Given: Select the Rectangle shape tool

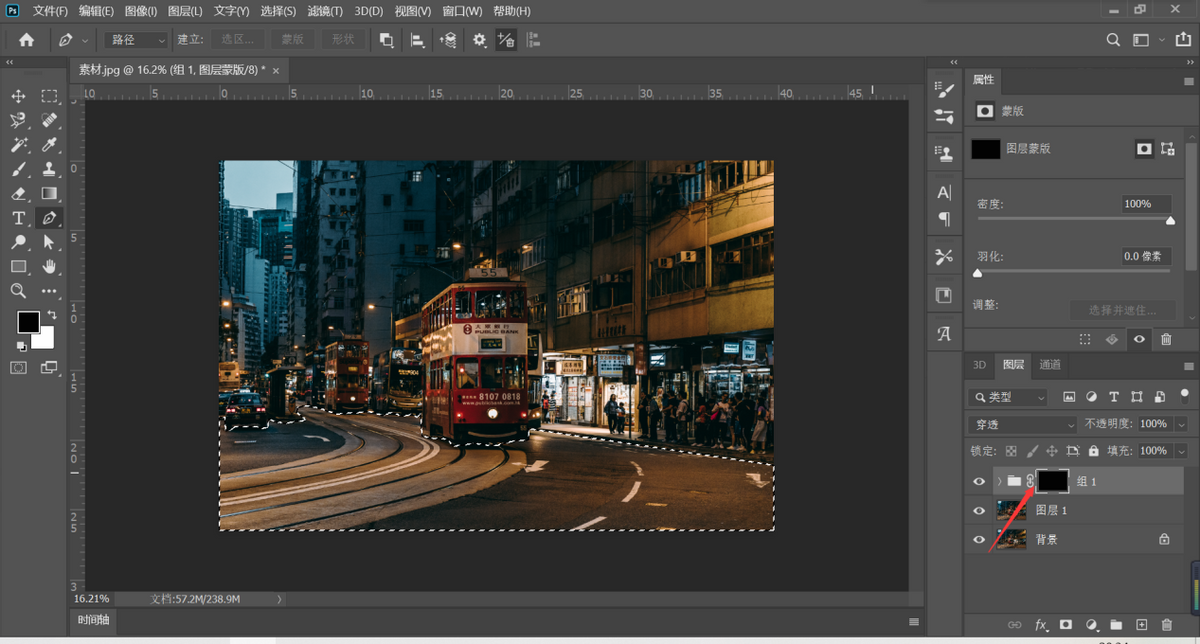Looking at the screenshot, I should pos(18,266).
